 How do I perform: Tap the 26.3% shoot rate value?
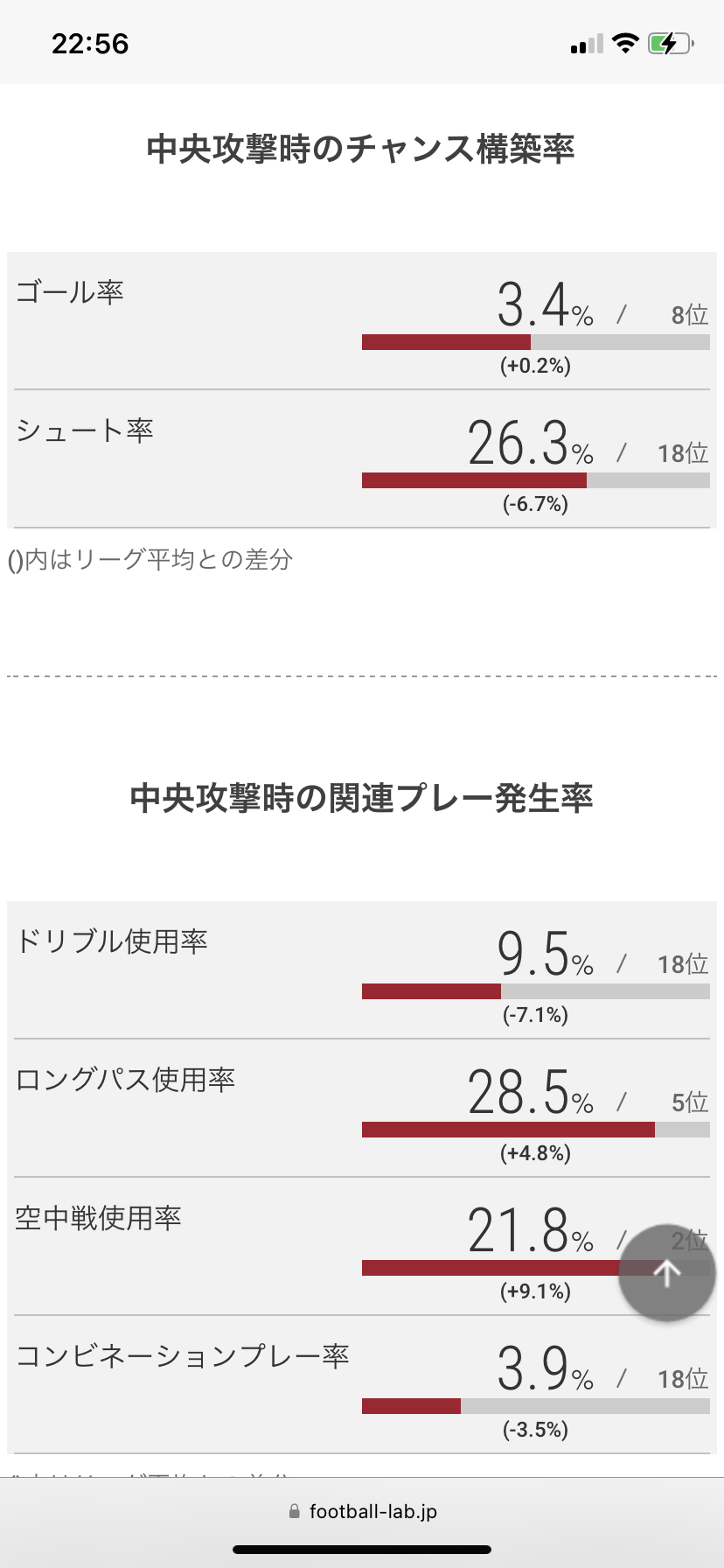530,443
